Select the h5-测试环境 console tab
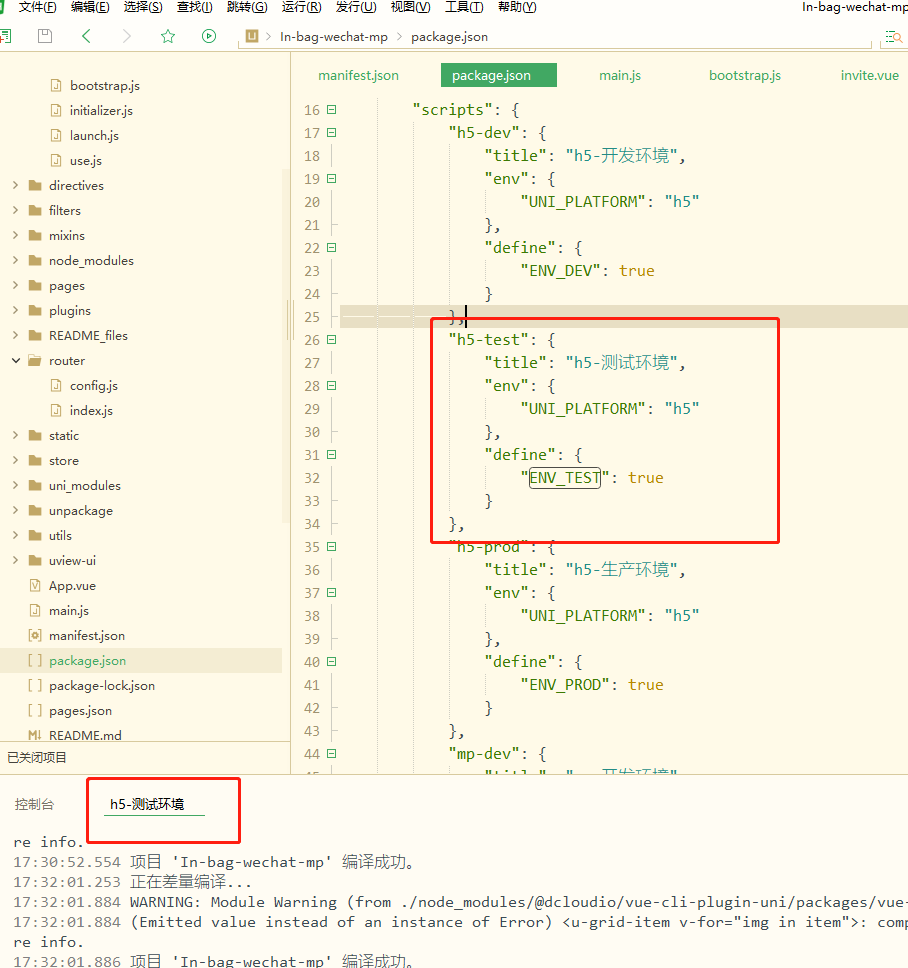The height and width of the screenshot is (968, 908). tap(147, 804)
